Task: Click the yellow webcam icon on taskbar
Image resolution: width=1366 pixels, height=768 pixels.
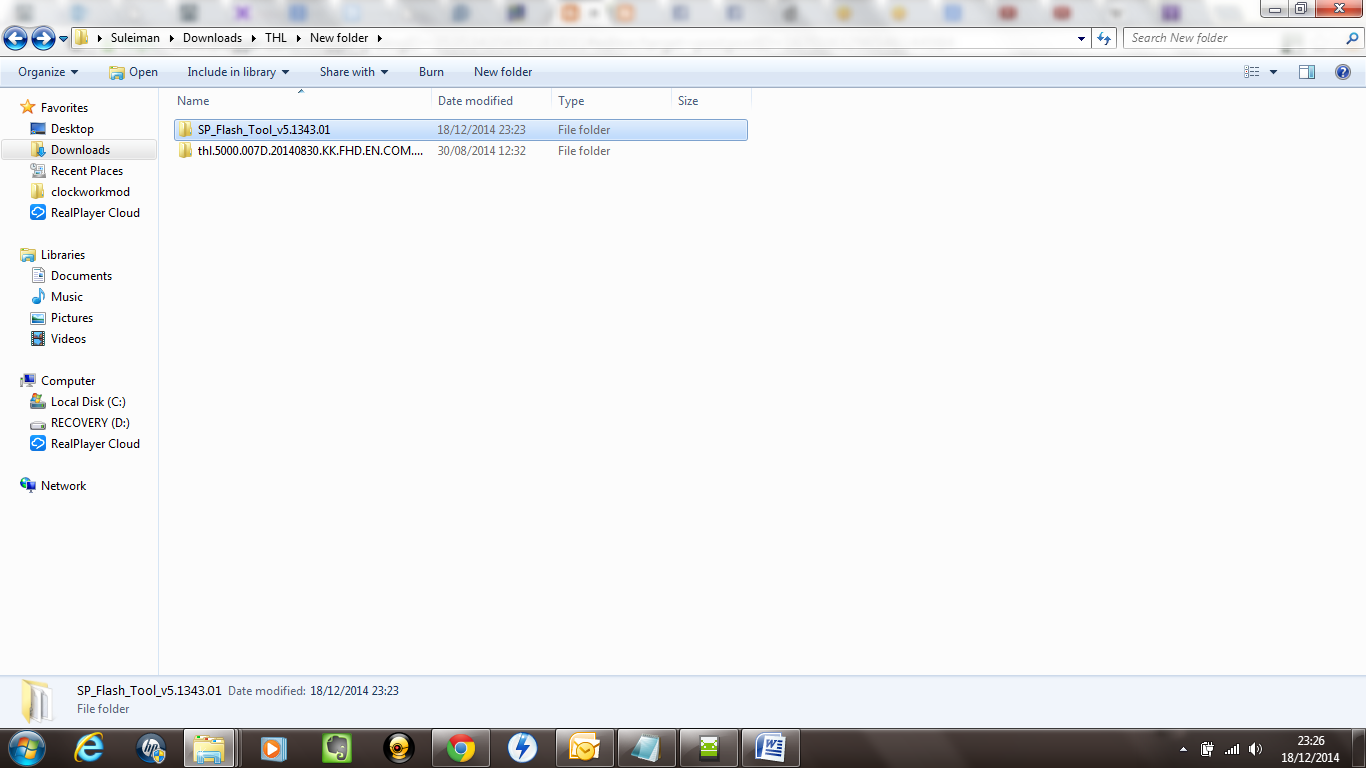Action: click(399, 748)
